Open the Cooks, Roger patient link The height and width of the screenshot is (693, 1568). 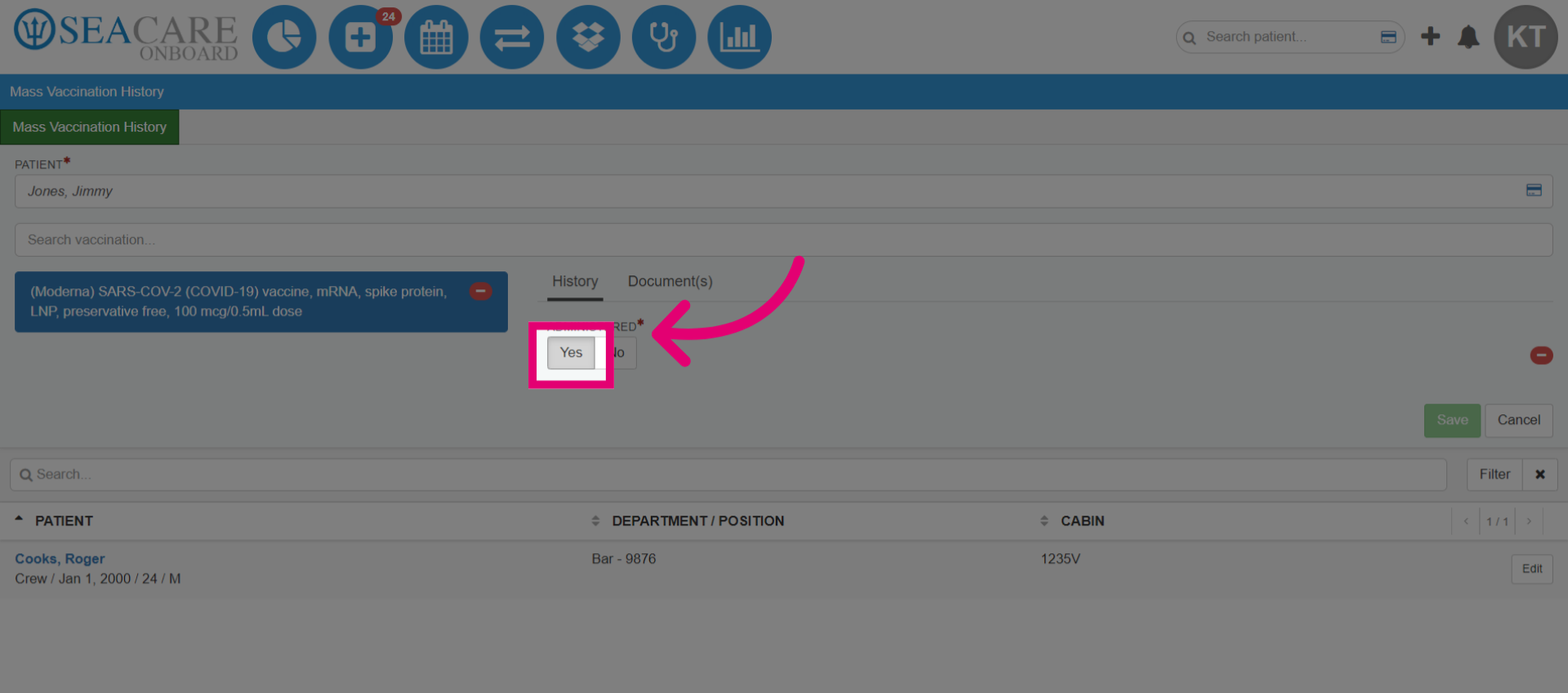coord(60,559)
